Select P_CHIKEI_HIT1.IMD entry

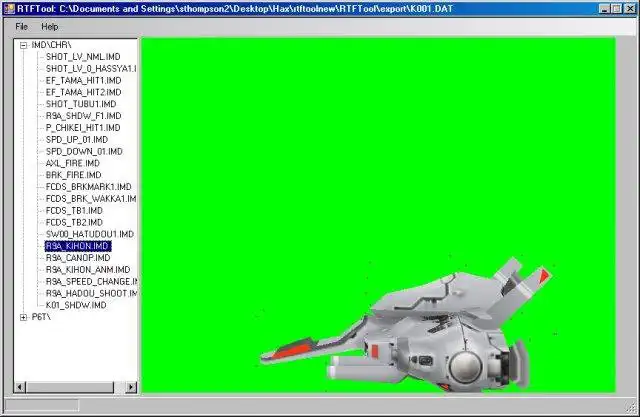(x=83, y=128)
